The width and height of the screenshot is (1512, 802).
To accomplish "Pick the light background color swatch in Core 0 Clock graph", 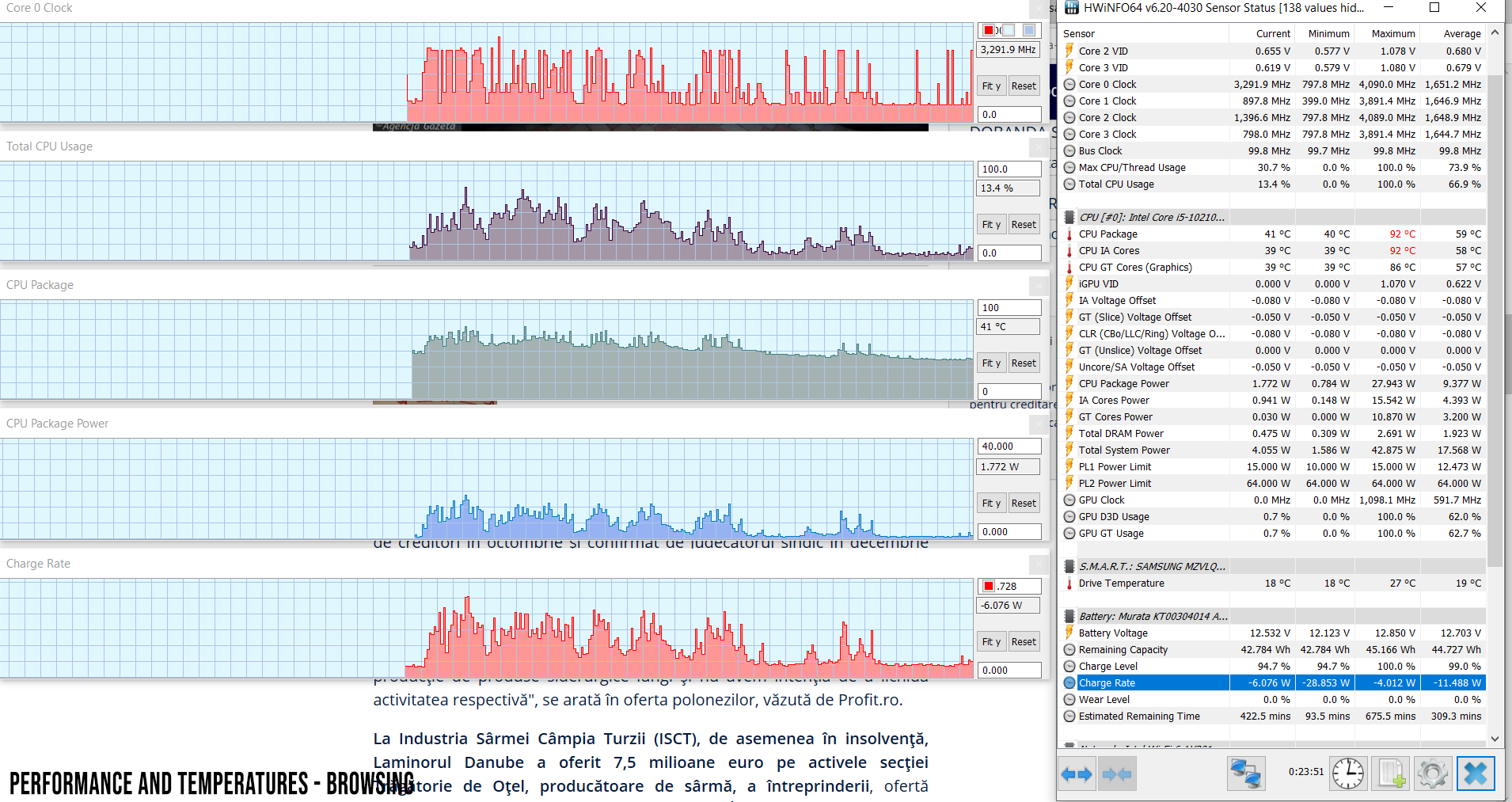I will pyautogui.click(x=1009, y=30).
